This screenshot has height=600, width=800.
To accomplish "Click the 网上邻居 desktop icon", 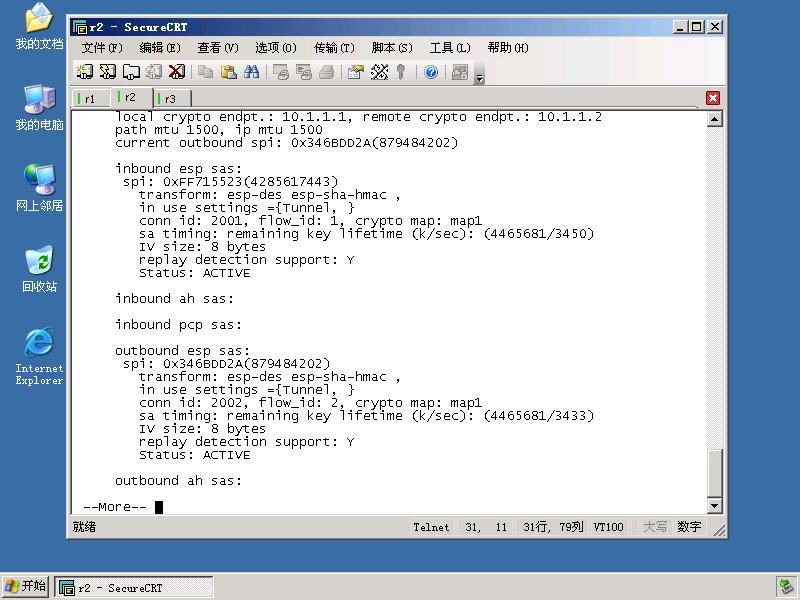I will pyautogui.click(x=39, y=188).
